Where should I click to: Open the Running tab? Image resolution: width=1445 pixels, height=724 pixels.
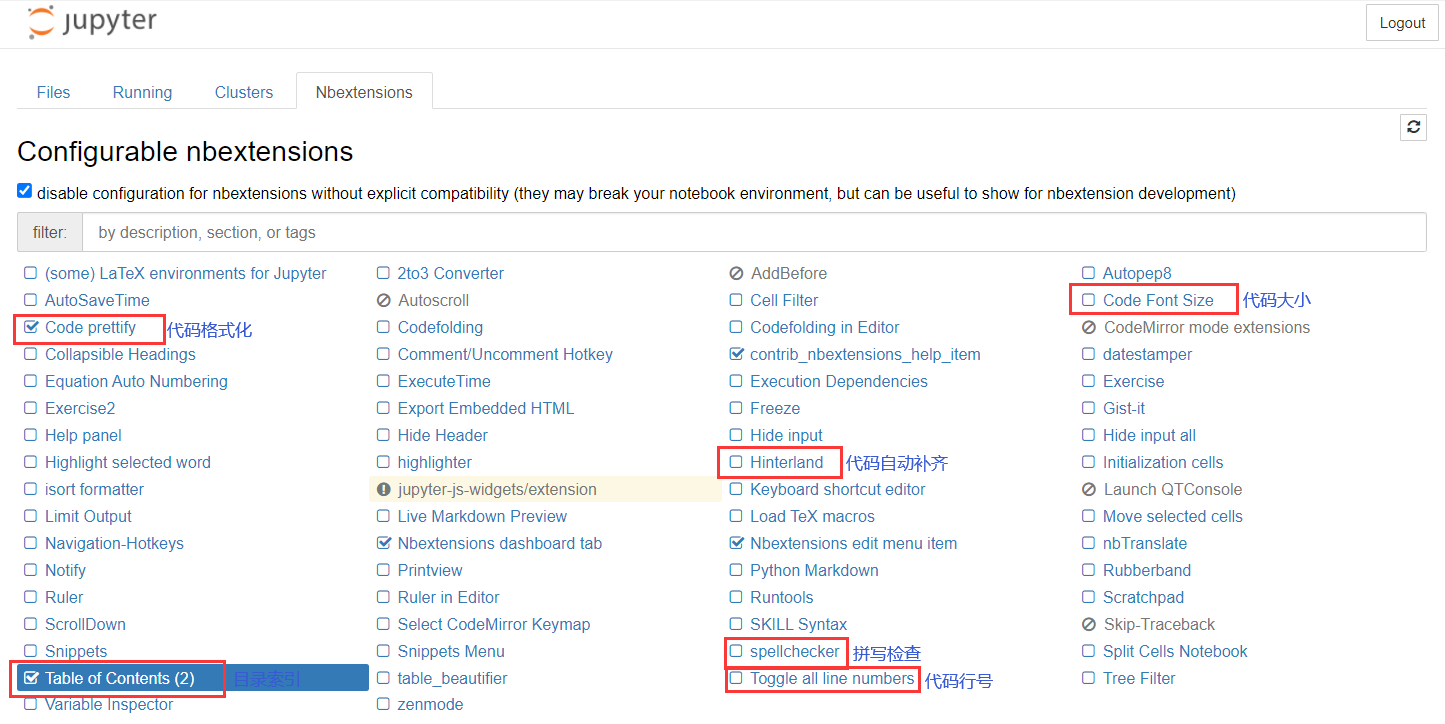point(142,92)
